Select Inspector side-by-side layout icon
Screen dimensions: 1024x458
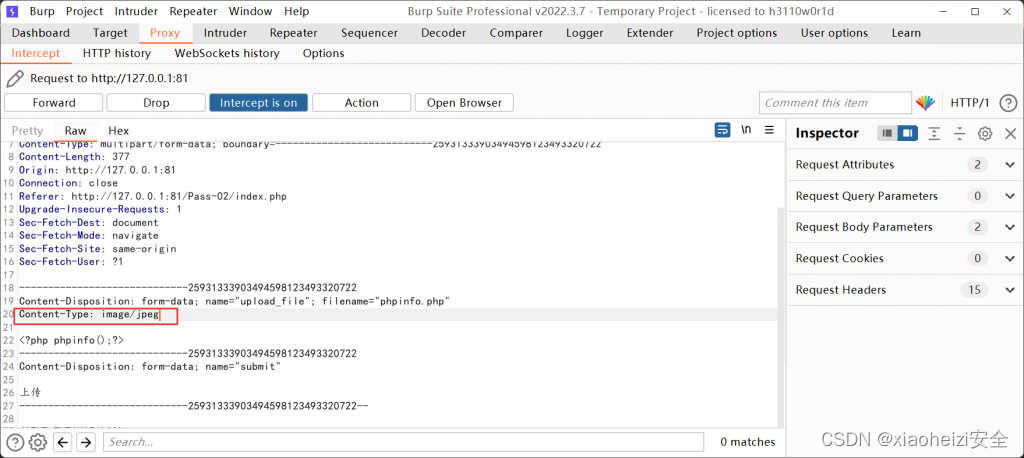tap(908, 133)
